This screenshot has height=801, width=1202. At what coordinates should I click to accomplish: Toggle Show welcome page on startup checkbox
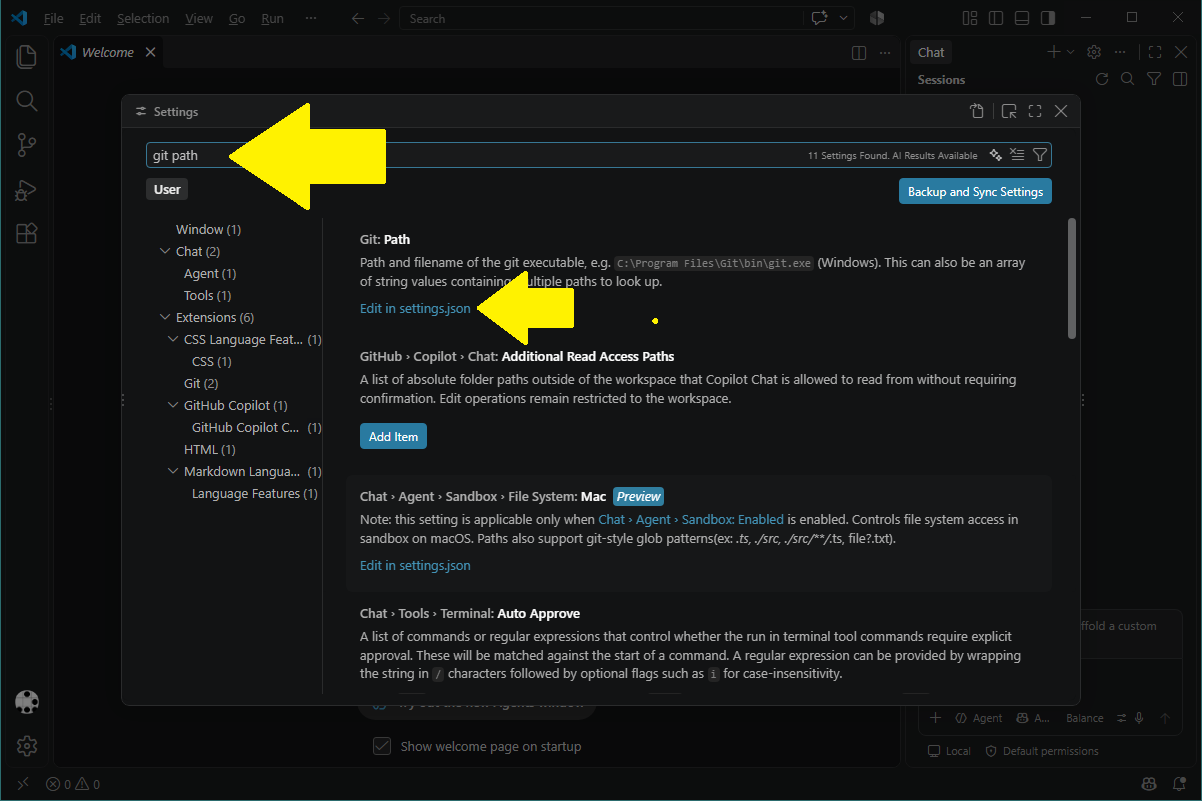click(x=381, y=746)
